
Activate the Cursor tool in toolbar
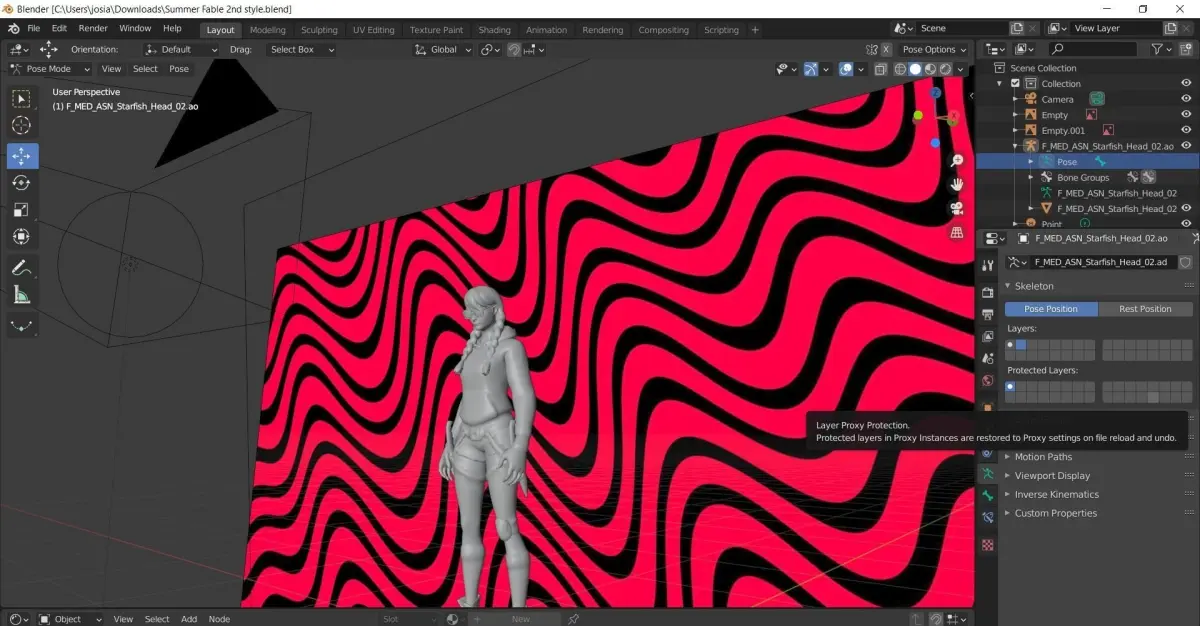click(22, 126)
